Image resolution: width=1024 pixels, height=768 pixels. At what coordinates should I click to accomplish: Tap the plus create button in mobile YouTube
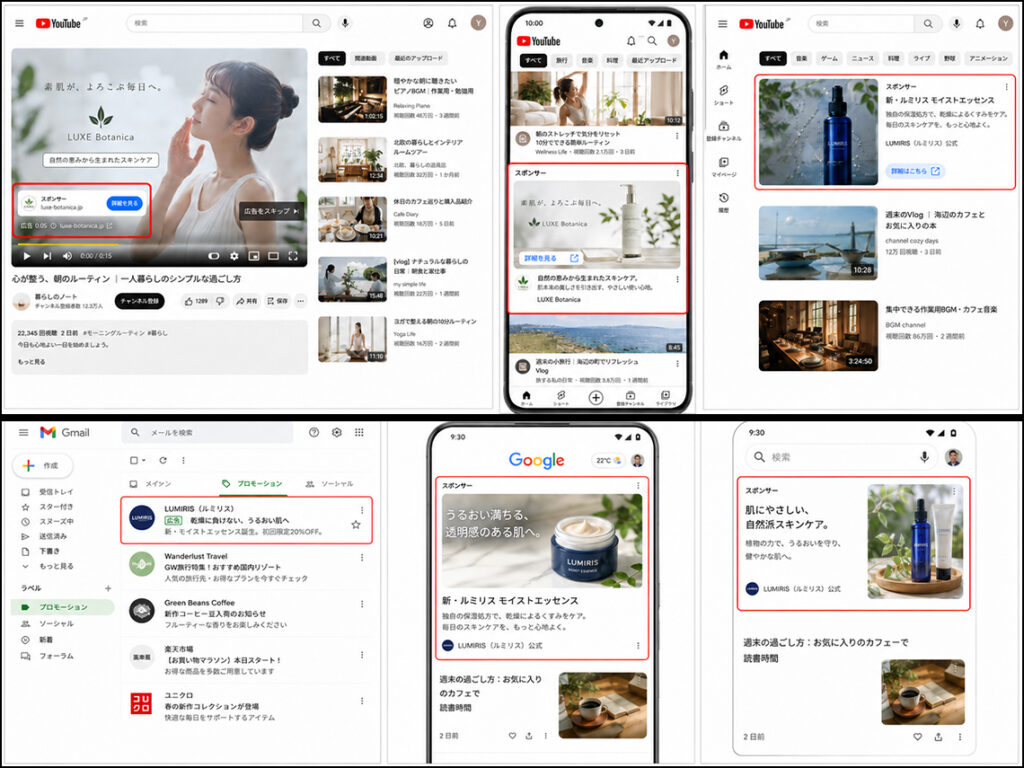[596, 397]
